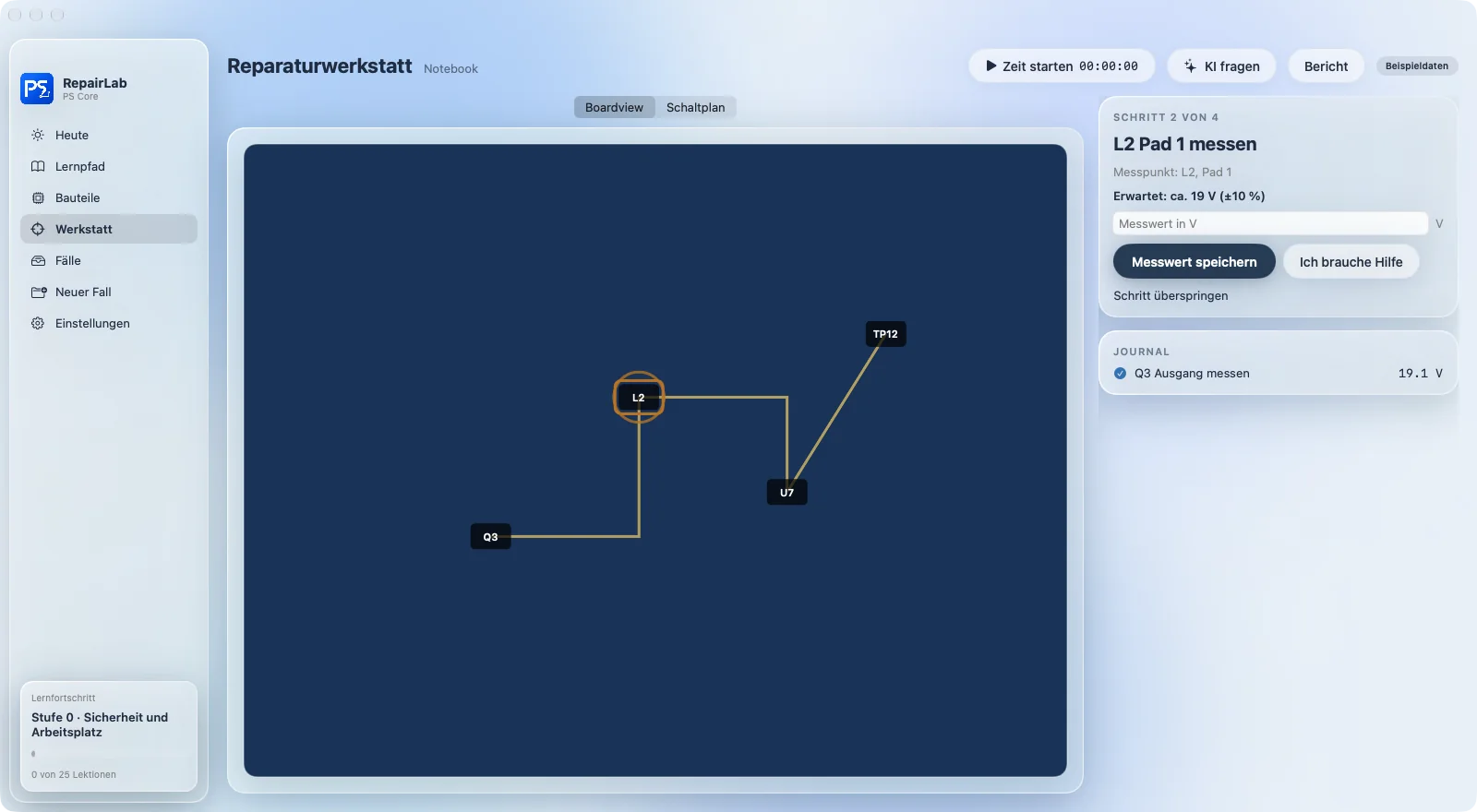Click the book icon beside Lernpfad
Screen dimensions: 1477x812
[38, 166]
